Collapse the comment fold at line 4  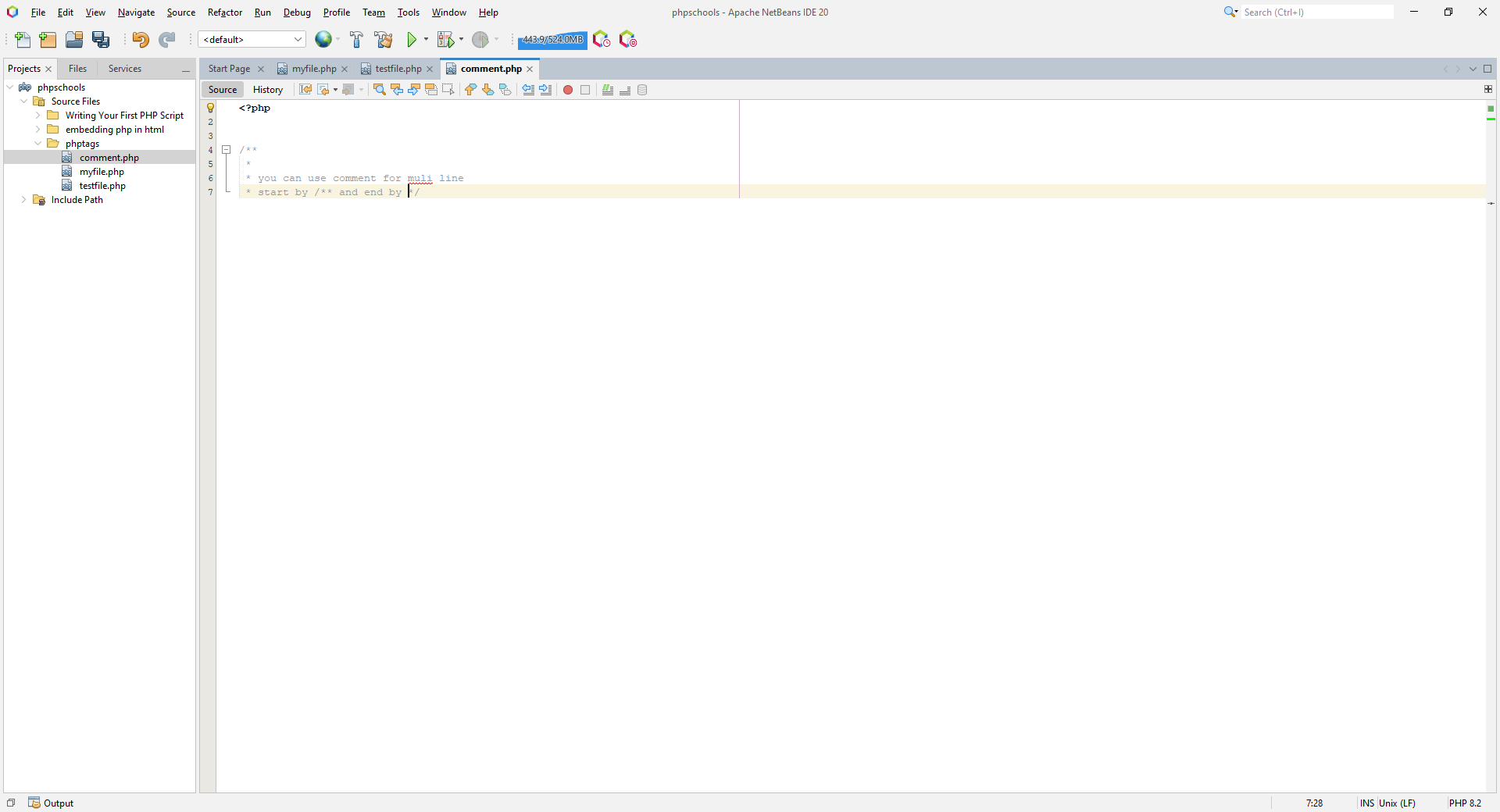pos(226,150)
